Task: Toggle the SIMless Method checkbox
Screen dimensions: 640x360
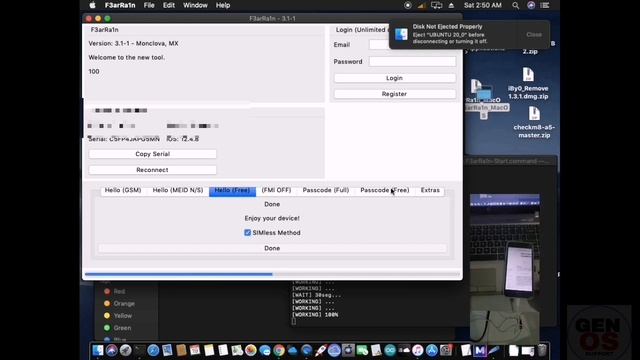Action: pos(247,233)
